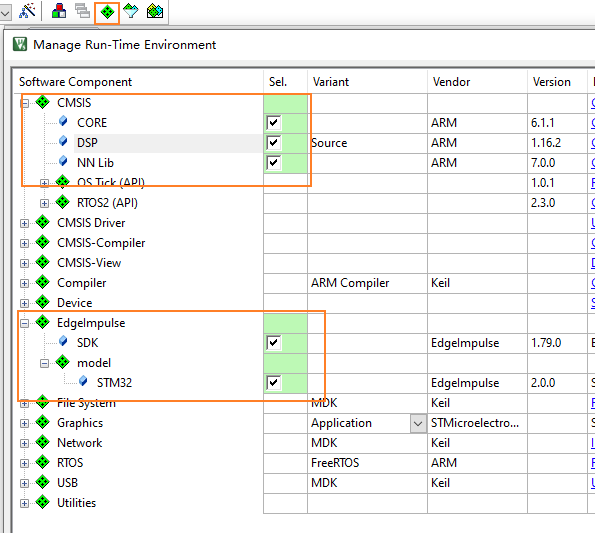This screenshot has width=595, height=533.
Task: Expand the RTOS2 (API) node
Action: [x=44, y=203]
